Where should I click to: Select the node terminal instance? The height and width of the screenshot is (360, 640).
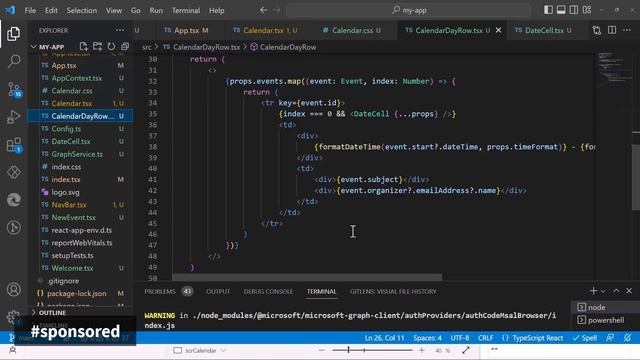tap(605, 307)
